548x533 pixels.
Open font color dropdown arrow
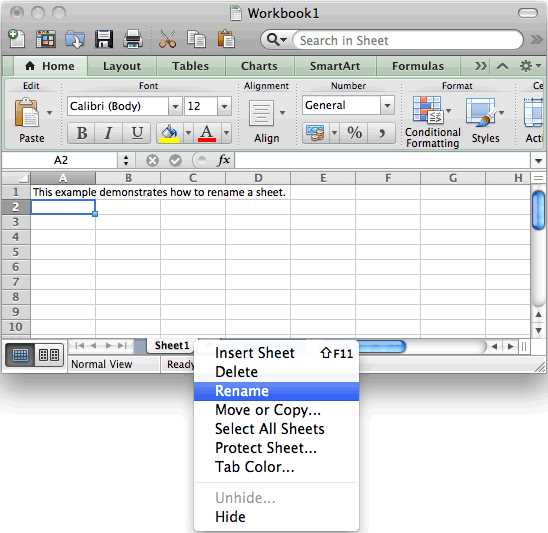(x=226, y=133)
